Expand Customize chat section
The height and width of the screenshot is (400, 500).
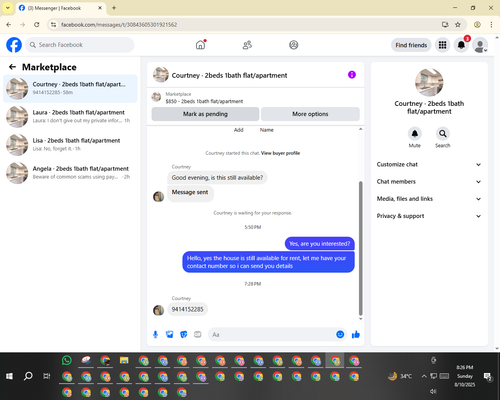(429, 164)
